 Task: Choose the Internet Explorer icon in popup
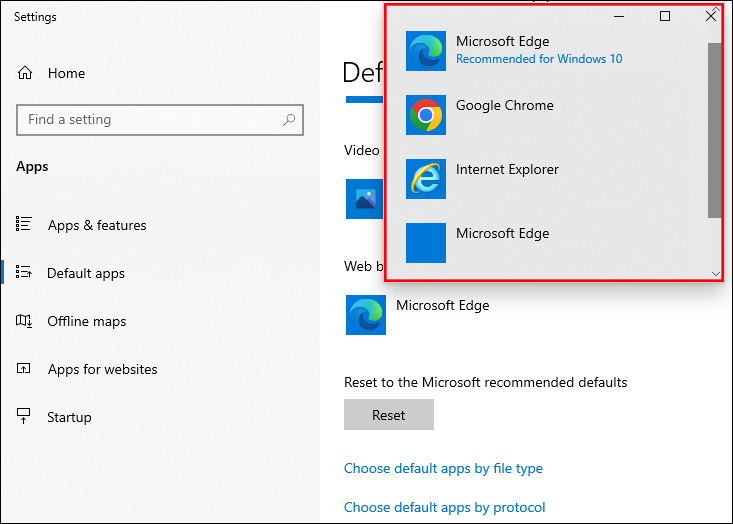pyautogui.click(x=426, y=179)
